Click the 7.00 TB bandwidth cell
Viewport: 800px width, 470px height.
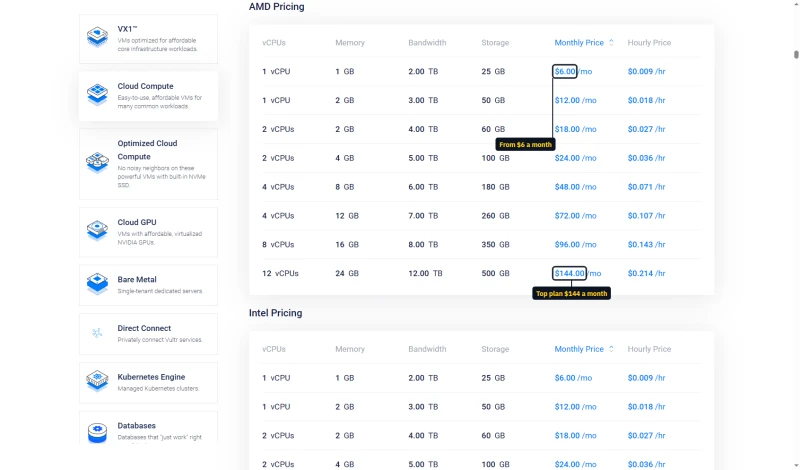pyautogui.click(x=423, y=216)
